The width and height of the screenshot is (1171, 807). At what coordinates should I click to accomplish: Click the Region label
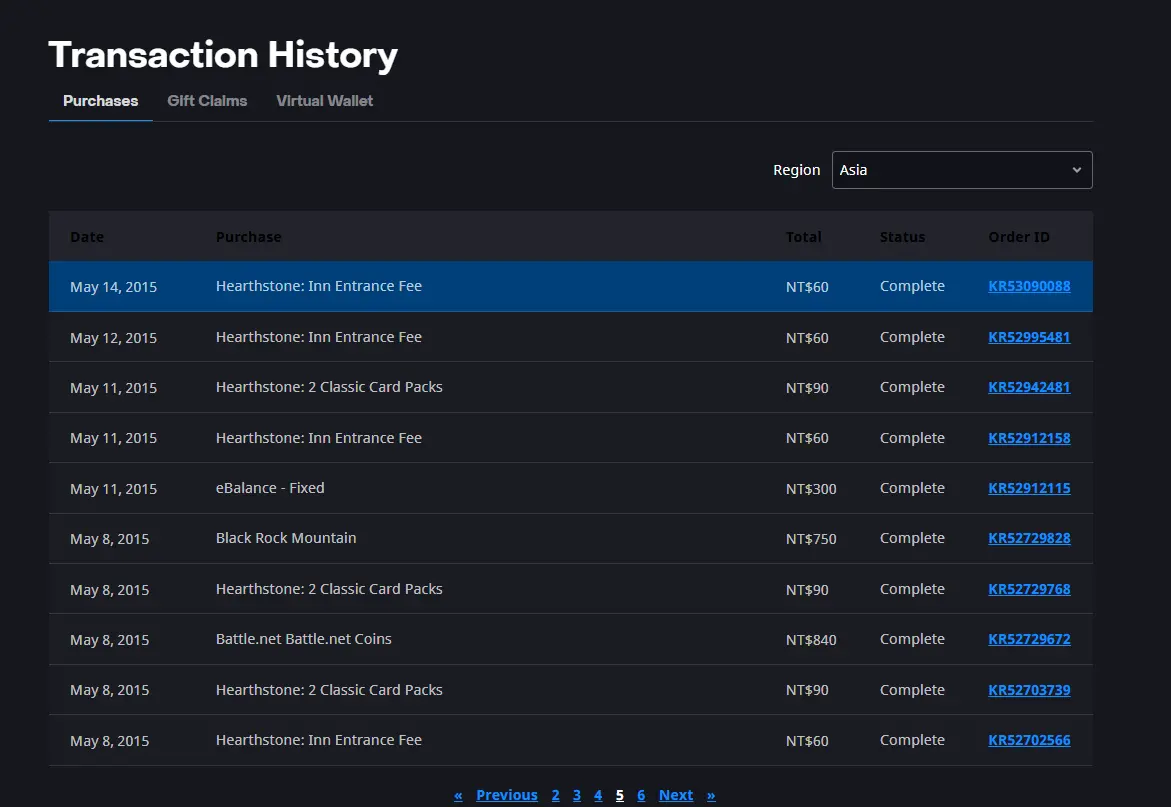[x=797, y=170]
